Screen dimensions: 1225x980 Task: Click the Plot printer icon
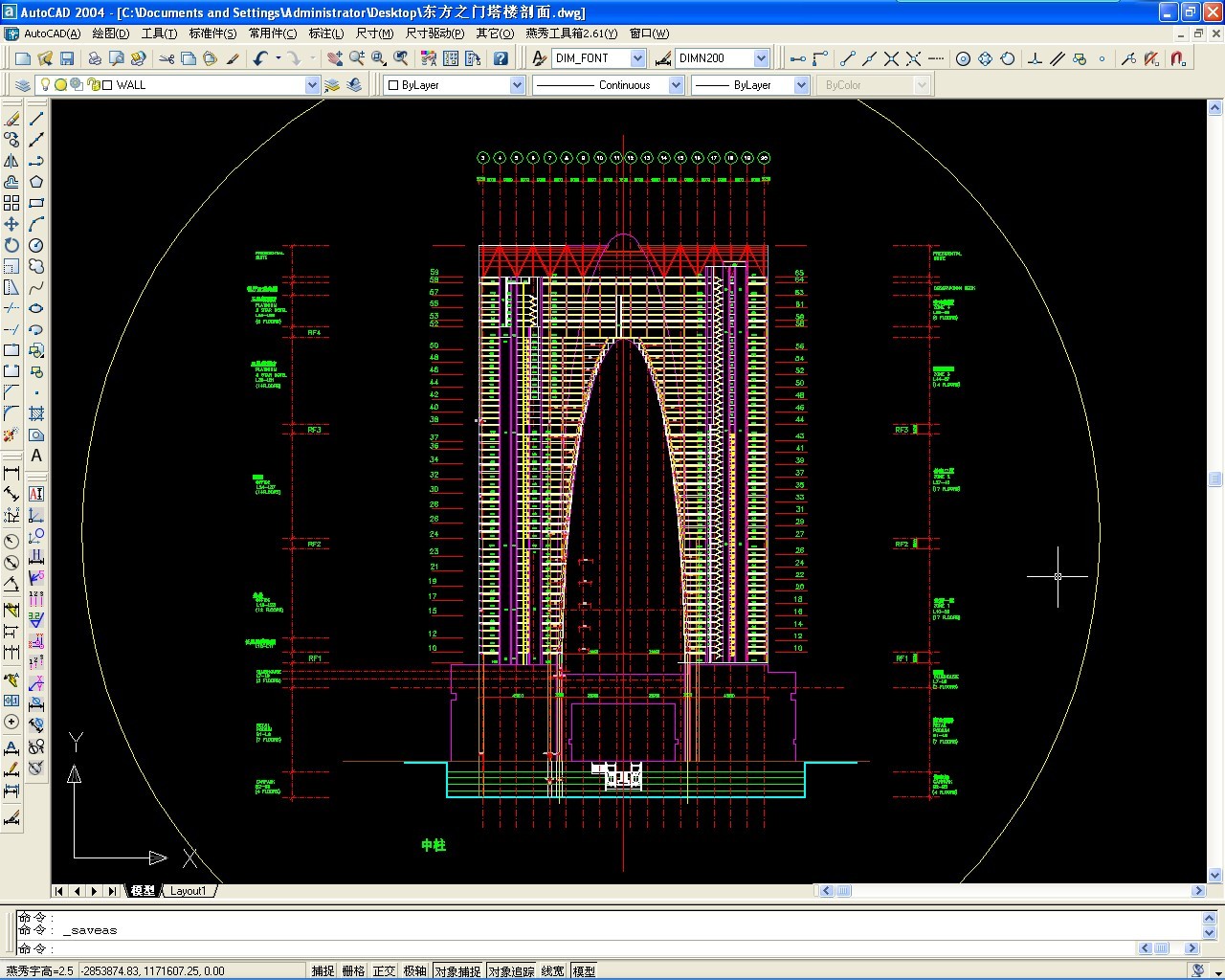click(x=95, y=58)
